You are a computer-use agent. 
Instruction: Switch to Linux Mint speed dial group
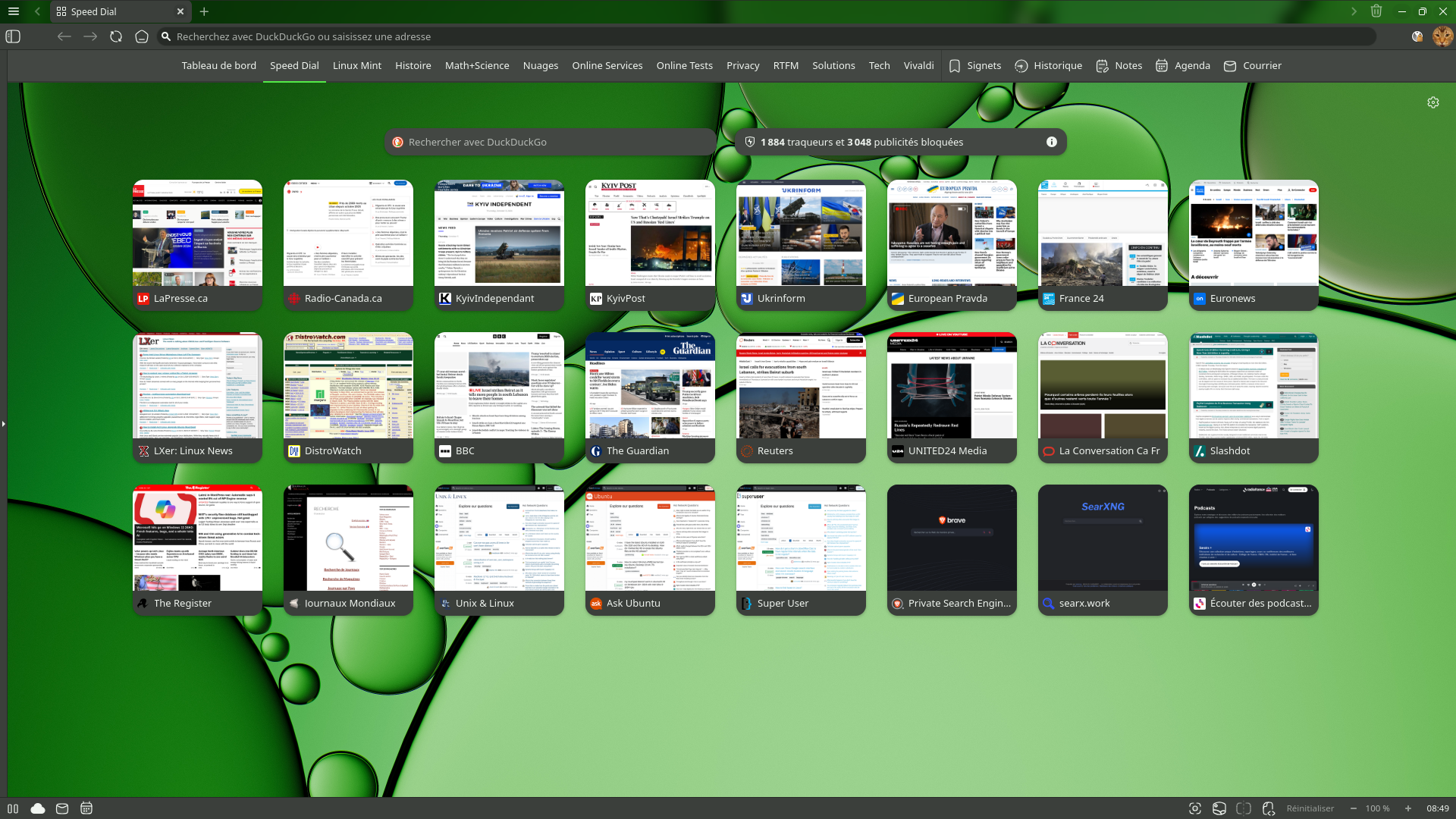click(x=356, y=65)
